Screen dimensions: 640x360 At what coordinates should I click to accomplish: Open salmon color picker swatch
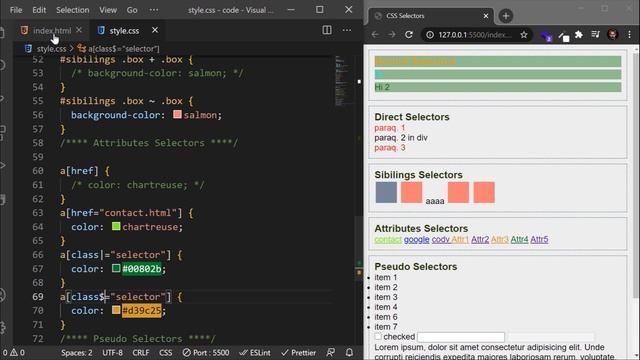coord(177,115)
